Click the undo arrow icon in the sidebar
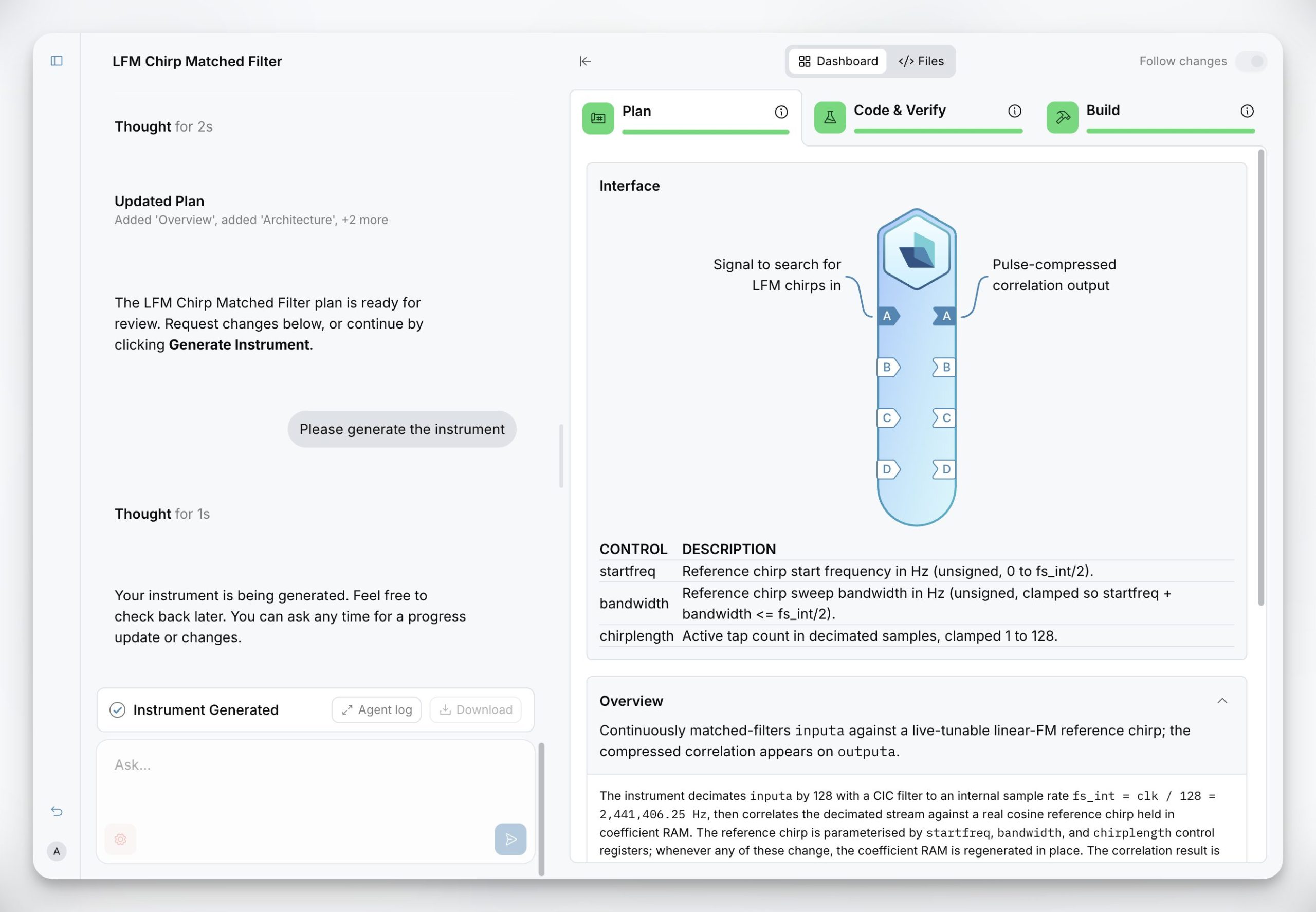Screen dimensions: 1316x912 click(x=57, y=811)
